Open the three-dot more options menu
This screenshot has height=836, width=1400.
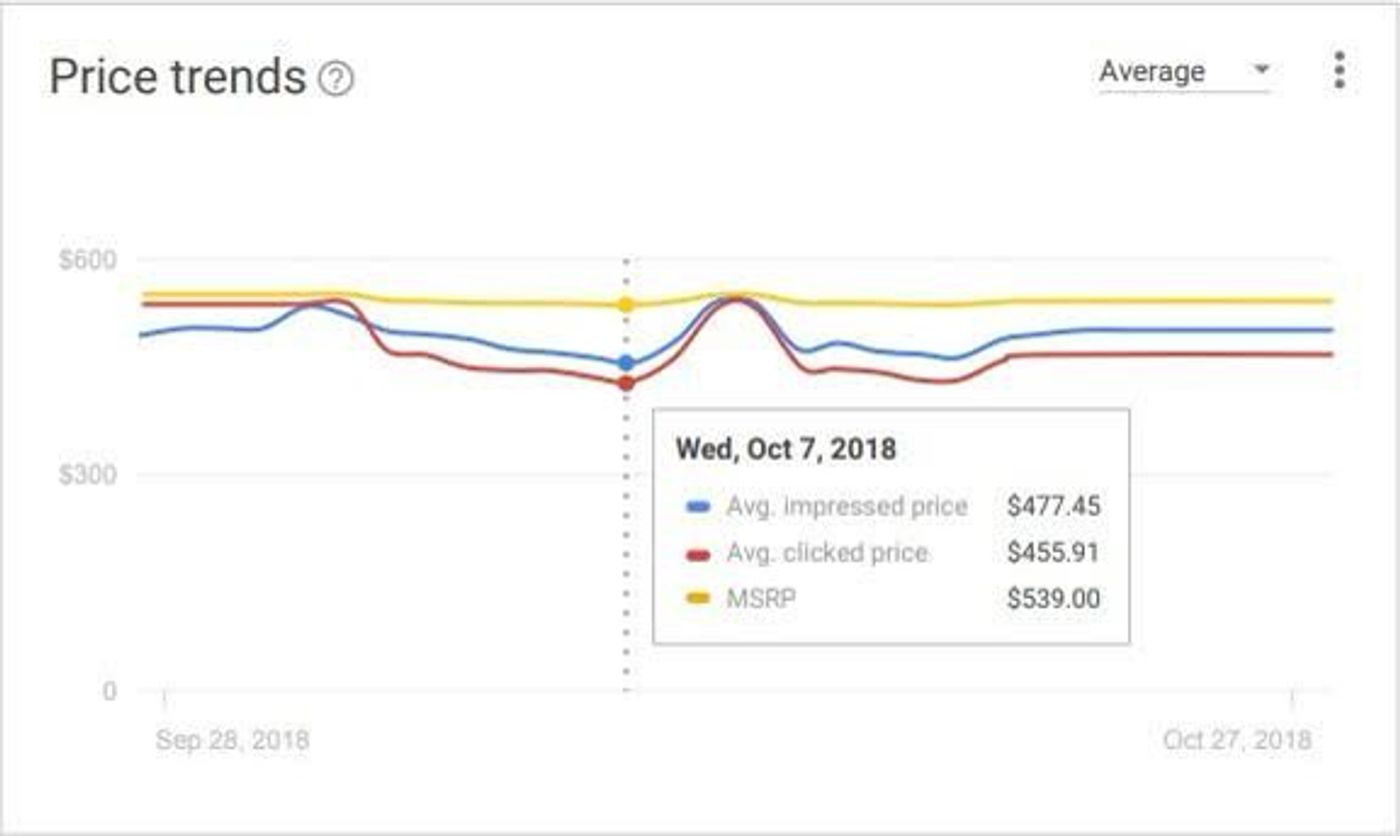click(x=1339, y=70)
